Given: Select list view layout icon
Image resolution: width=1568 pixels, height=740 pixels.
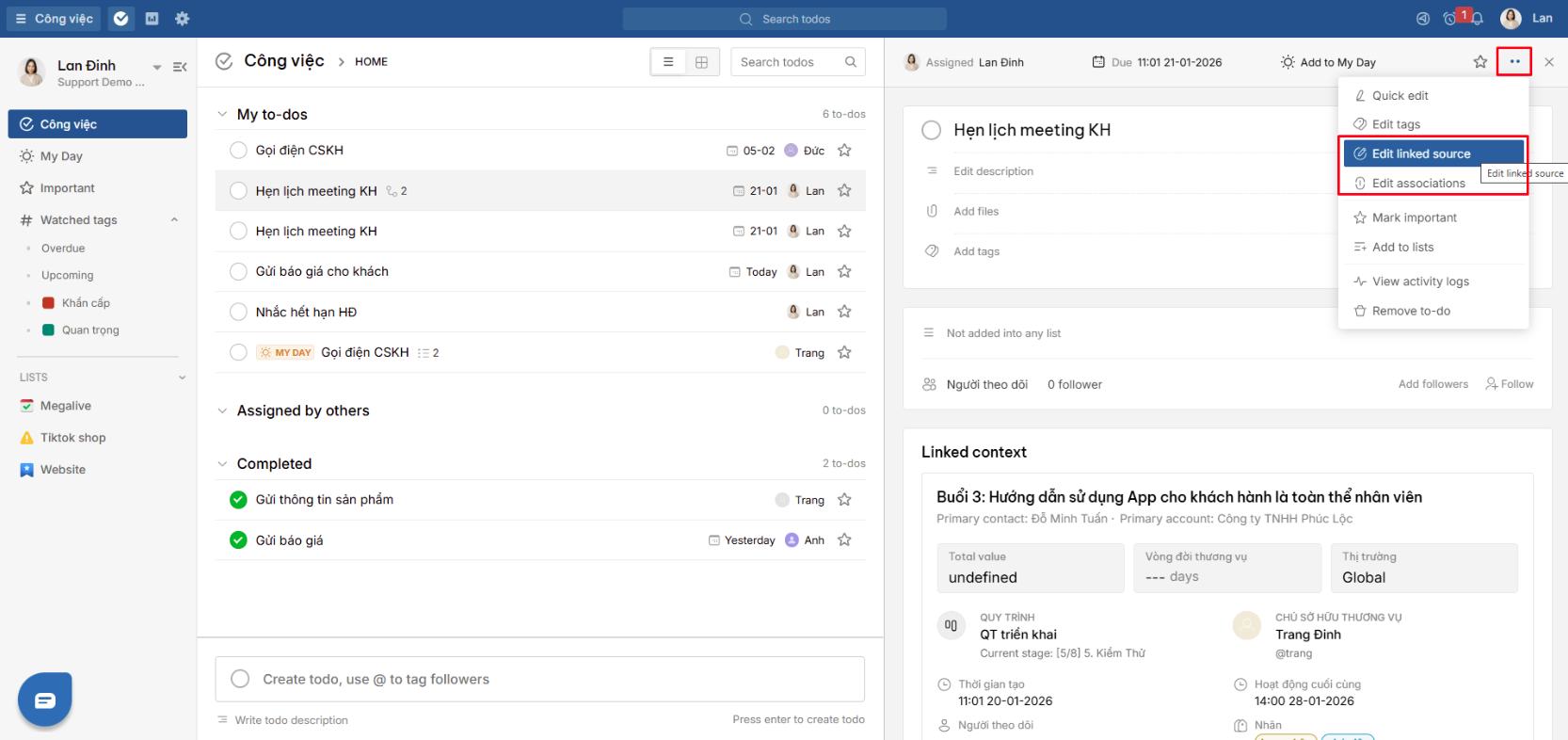Looking at the screenshot, I should click(x=668, y=62).
